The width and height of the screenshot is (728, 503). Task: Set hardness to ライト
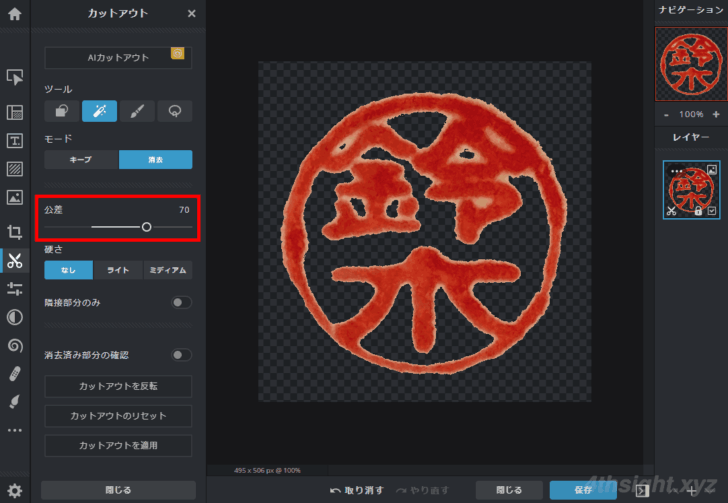pos(118,270)
